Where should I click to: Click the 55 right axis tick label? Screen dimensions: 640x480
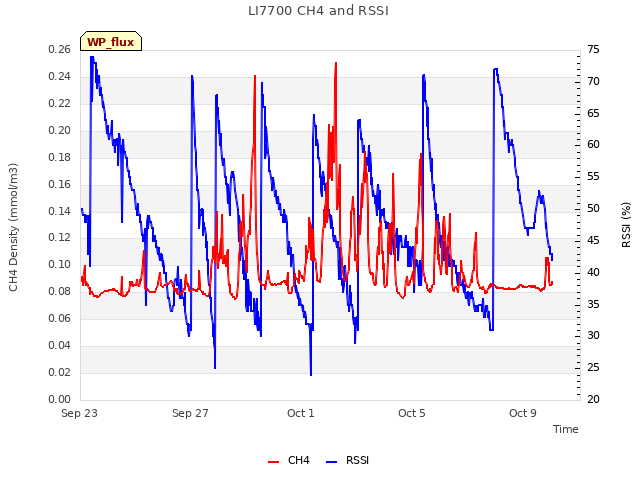pos(593,176)
